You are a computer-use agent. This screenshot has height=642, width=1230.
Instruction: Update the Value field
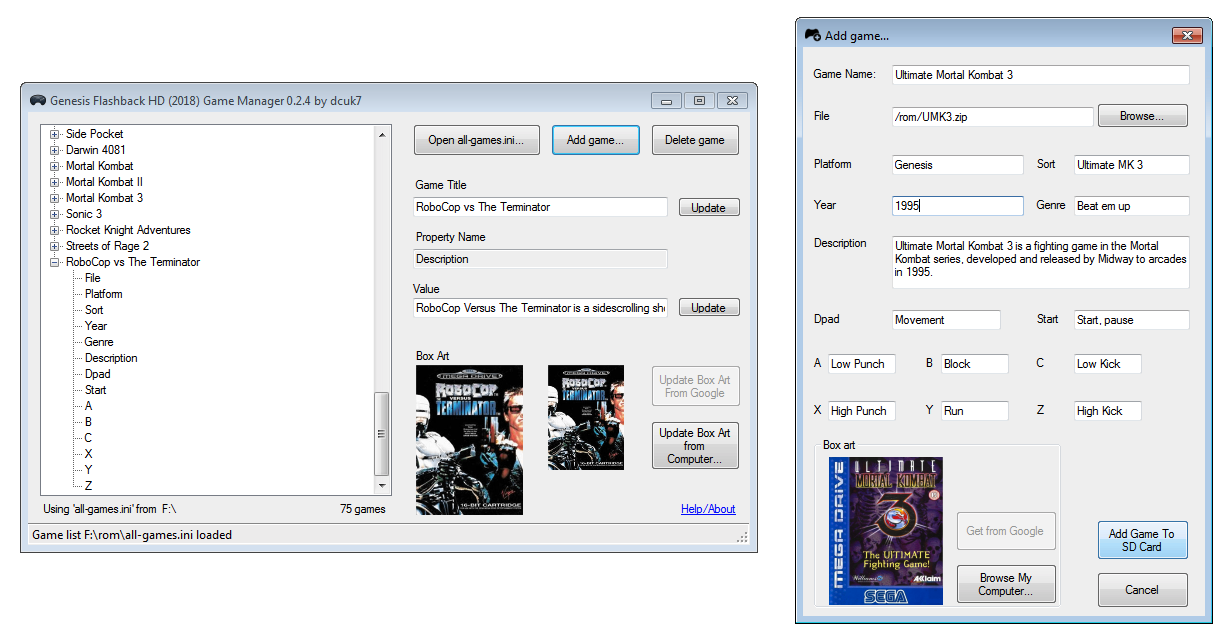click(709, 308)
